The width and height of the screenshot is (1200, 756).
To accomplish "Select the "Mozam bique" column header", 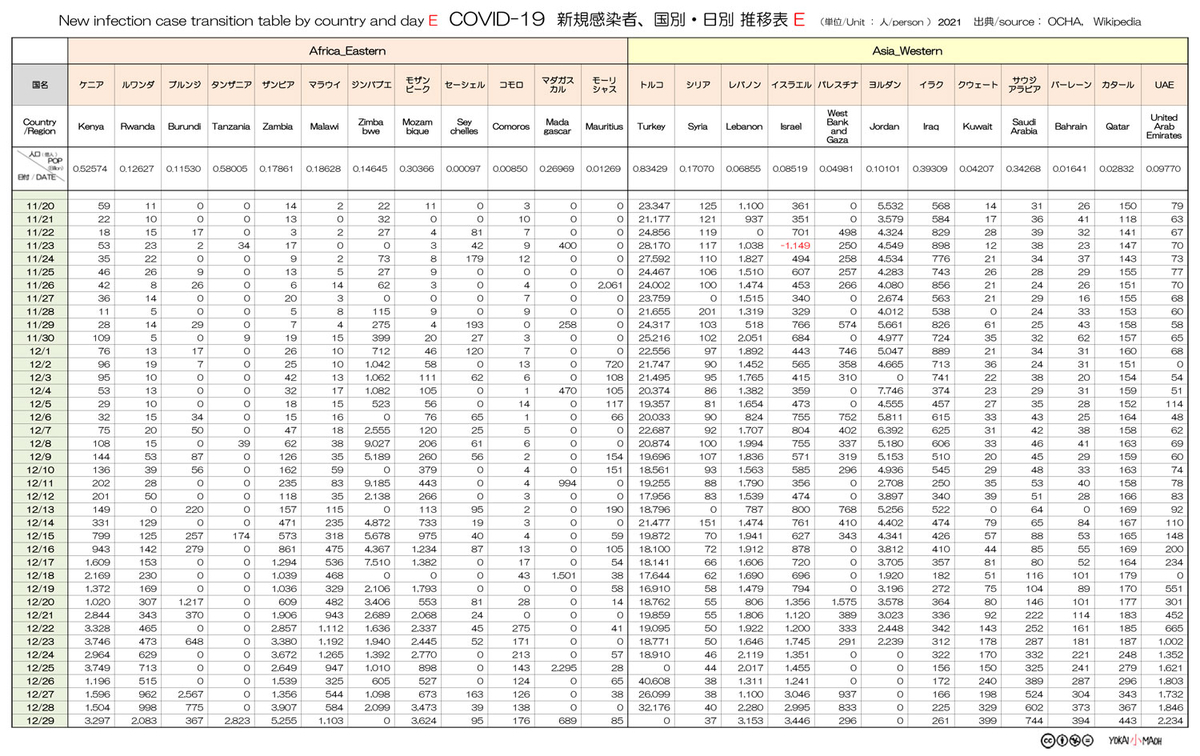I will 416,128.
